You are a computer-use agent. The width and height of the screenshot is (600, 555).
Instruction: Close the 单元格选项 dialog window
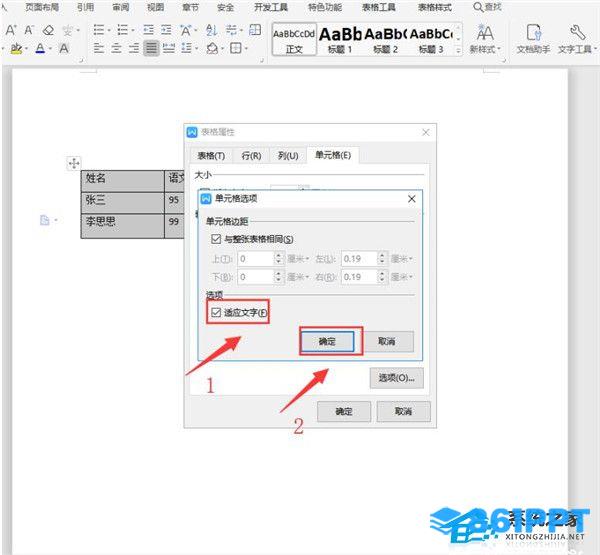(412, 199)
